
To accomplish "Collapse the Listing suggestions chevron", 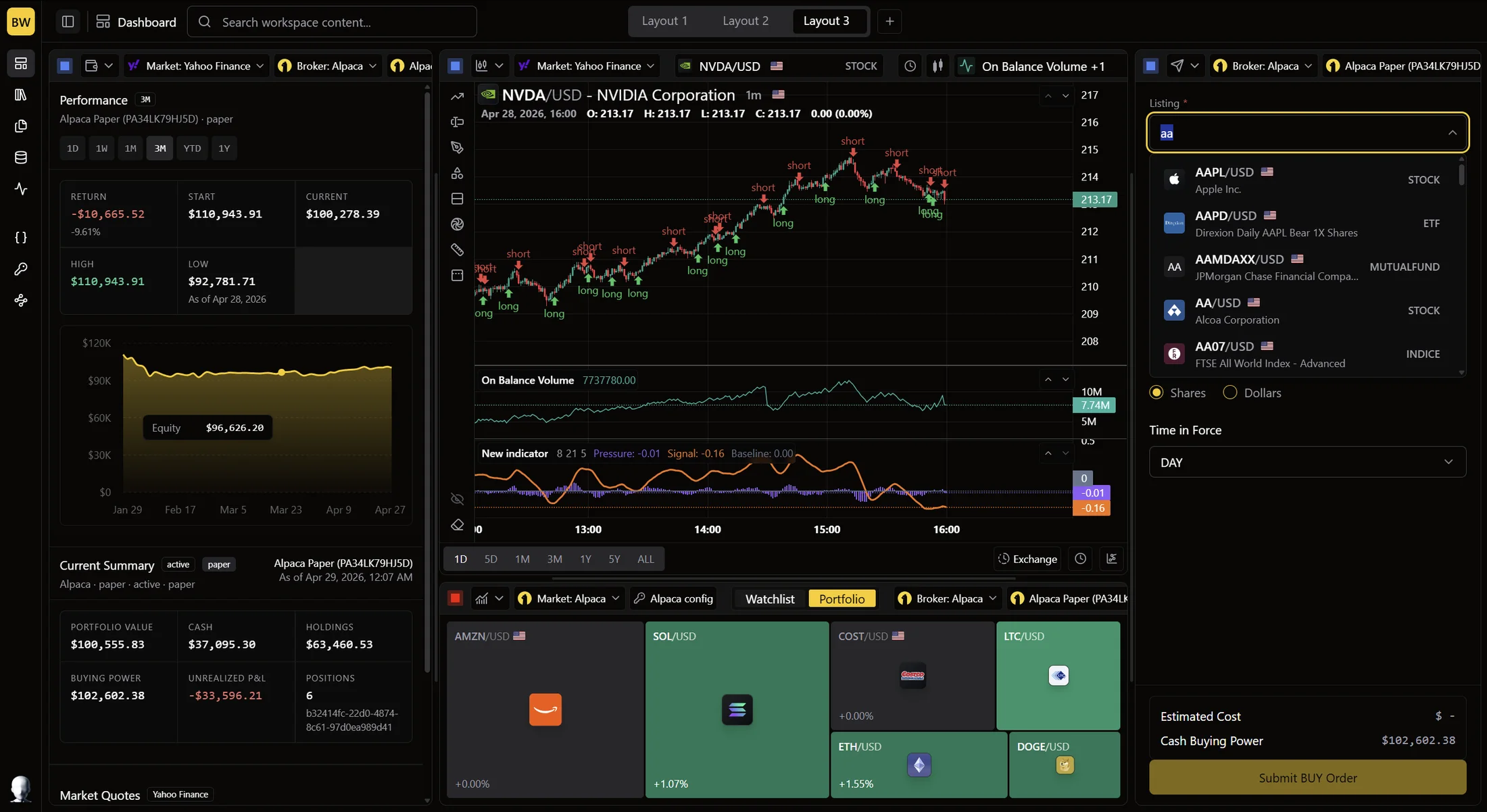I will (x=1452, y=133).
